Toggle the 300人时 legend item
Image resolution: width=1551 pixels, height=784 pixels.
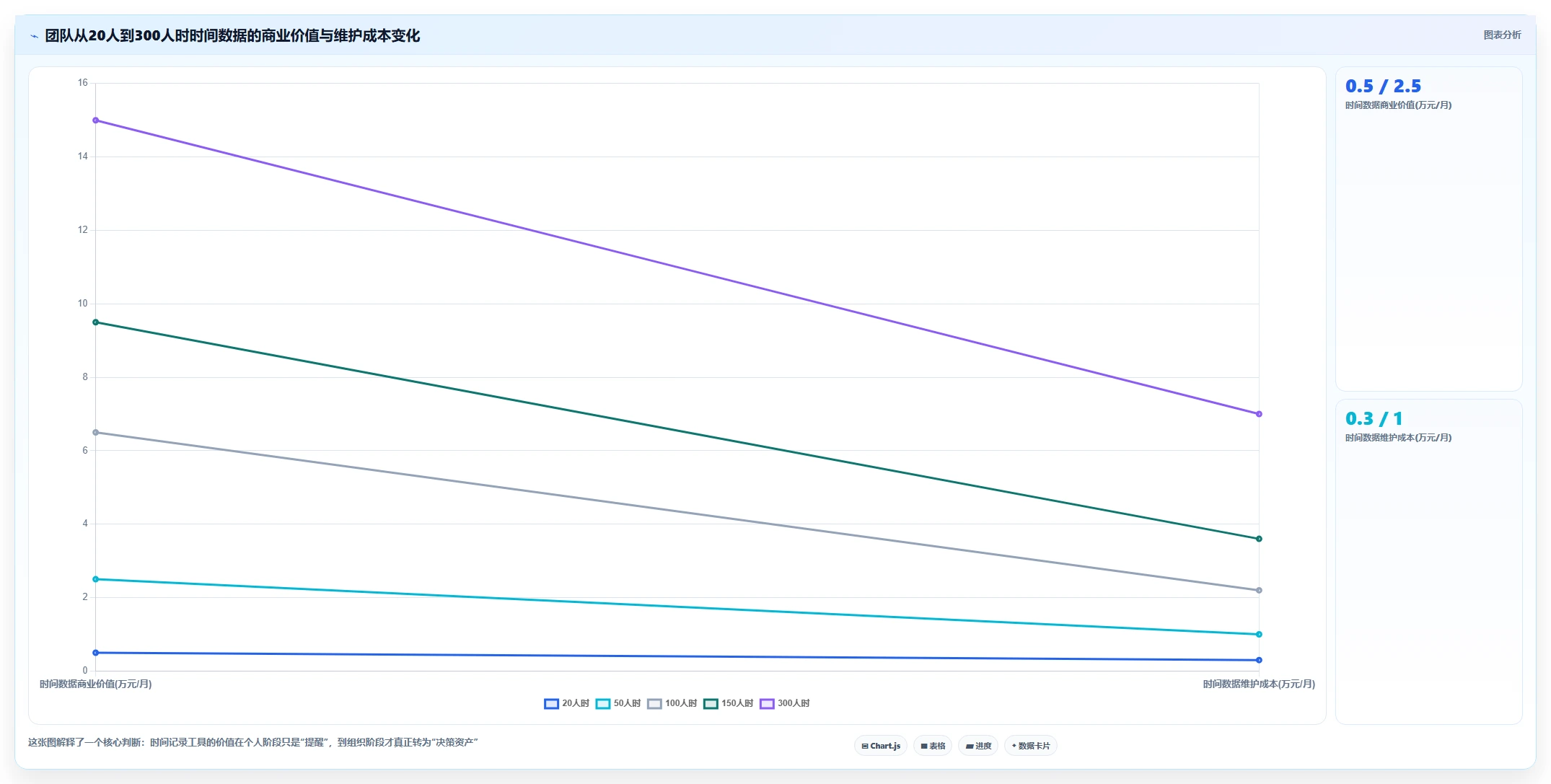[x=785, y=703]
